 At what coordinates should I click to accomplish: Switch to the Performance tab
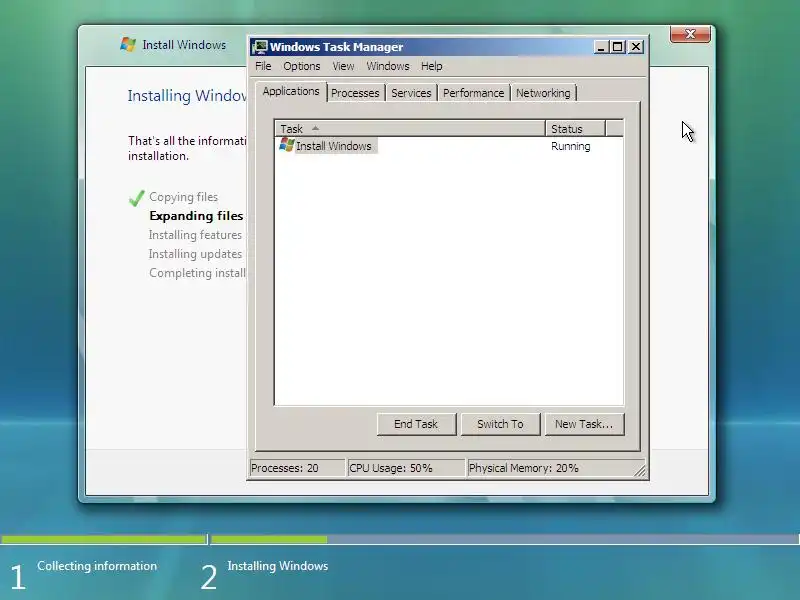[x=473, y=93]
